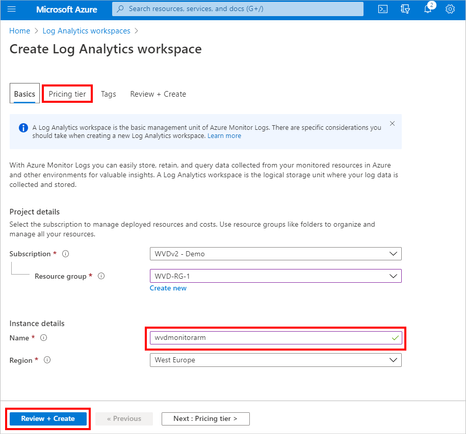Image resolution: width=466 pixels, height=434 pixels.
Task: Switch to the Tags tab
Action: point(108,94)
